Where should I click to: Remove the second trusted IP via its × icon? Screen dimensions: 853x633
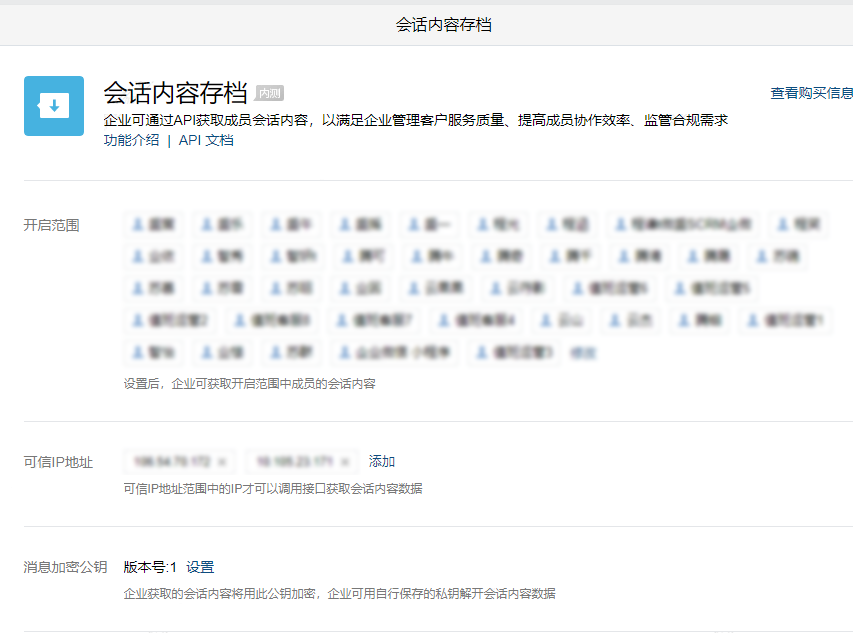[345, 461]
